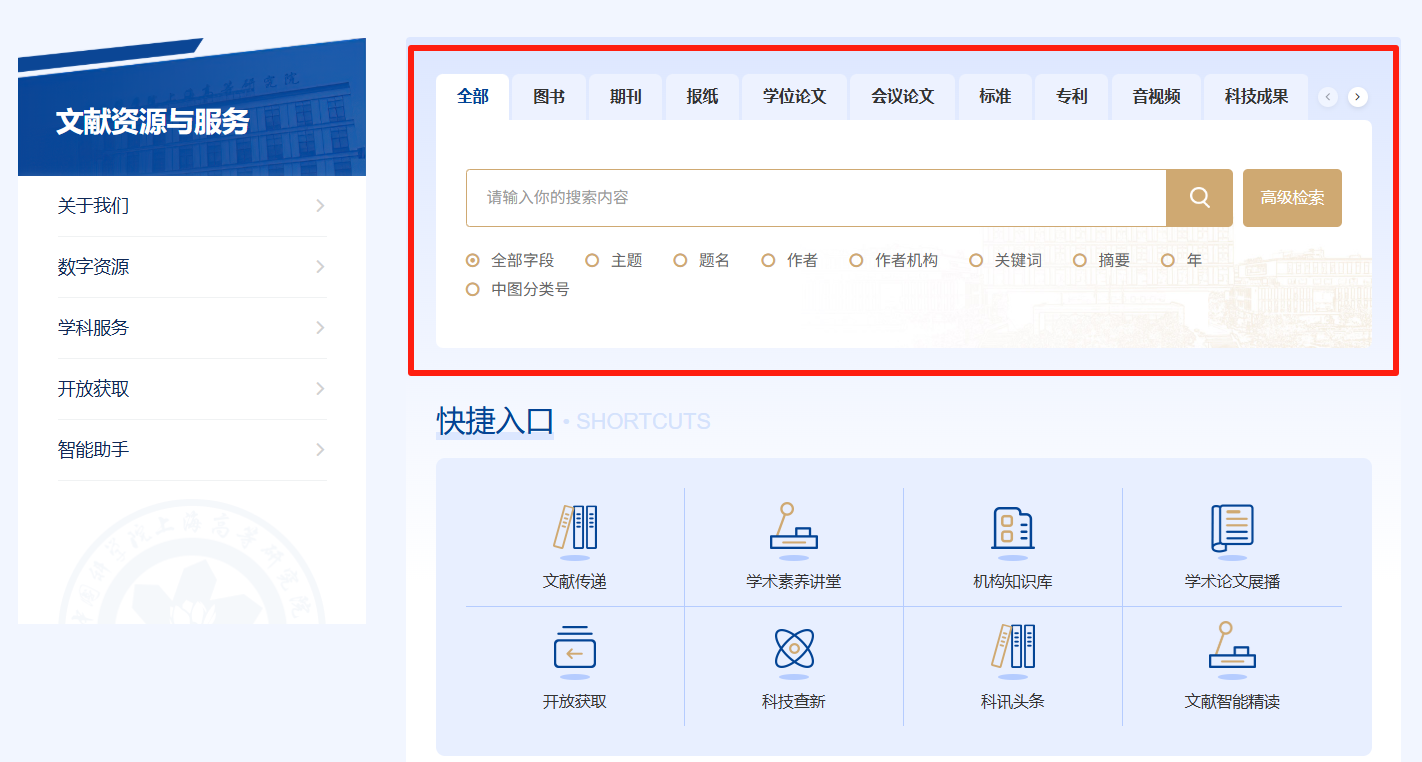Select the 作者 search field radio
This screenshot has width=1422, height=762.
pyautogui.click(x=768, y=260)
